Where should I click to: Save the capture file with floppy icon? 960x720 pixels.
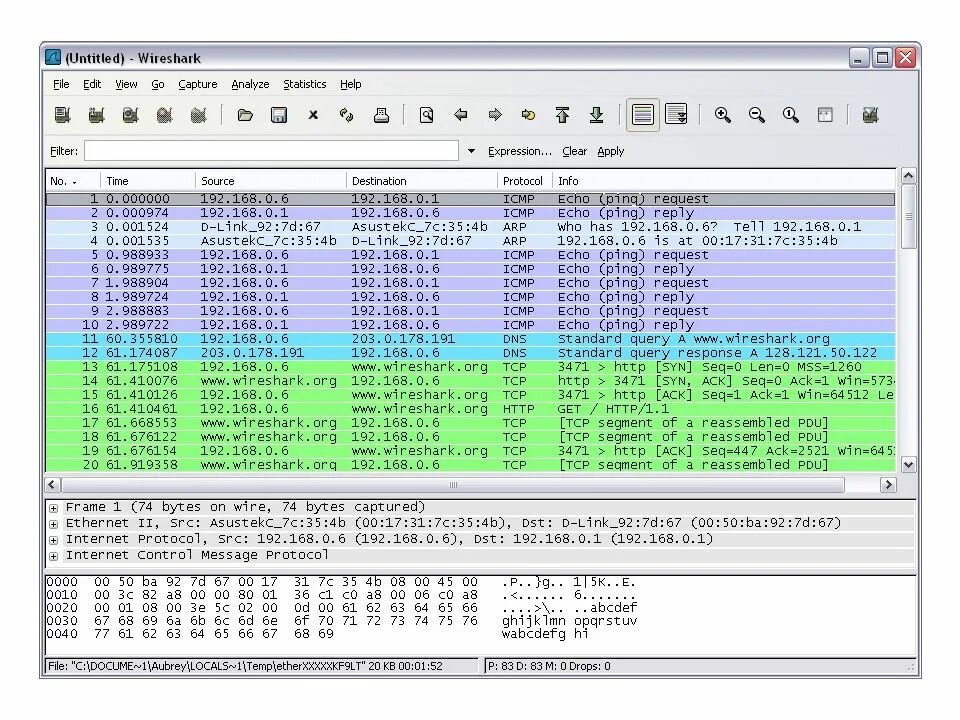[x=279, y=115]
